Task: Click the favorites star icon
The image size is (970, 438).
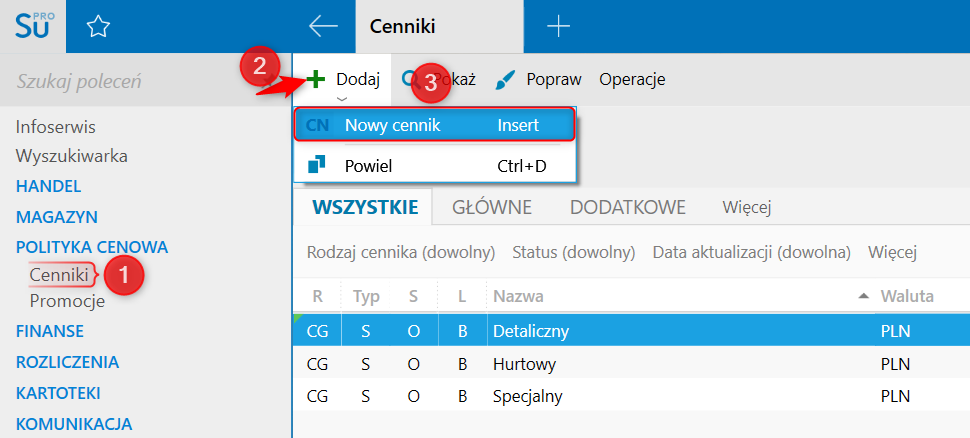Action: [97, 27]
